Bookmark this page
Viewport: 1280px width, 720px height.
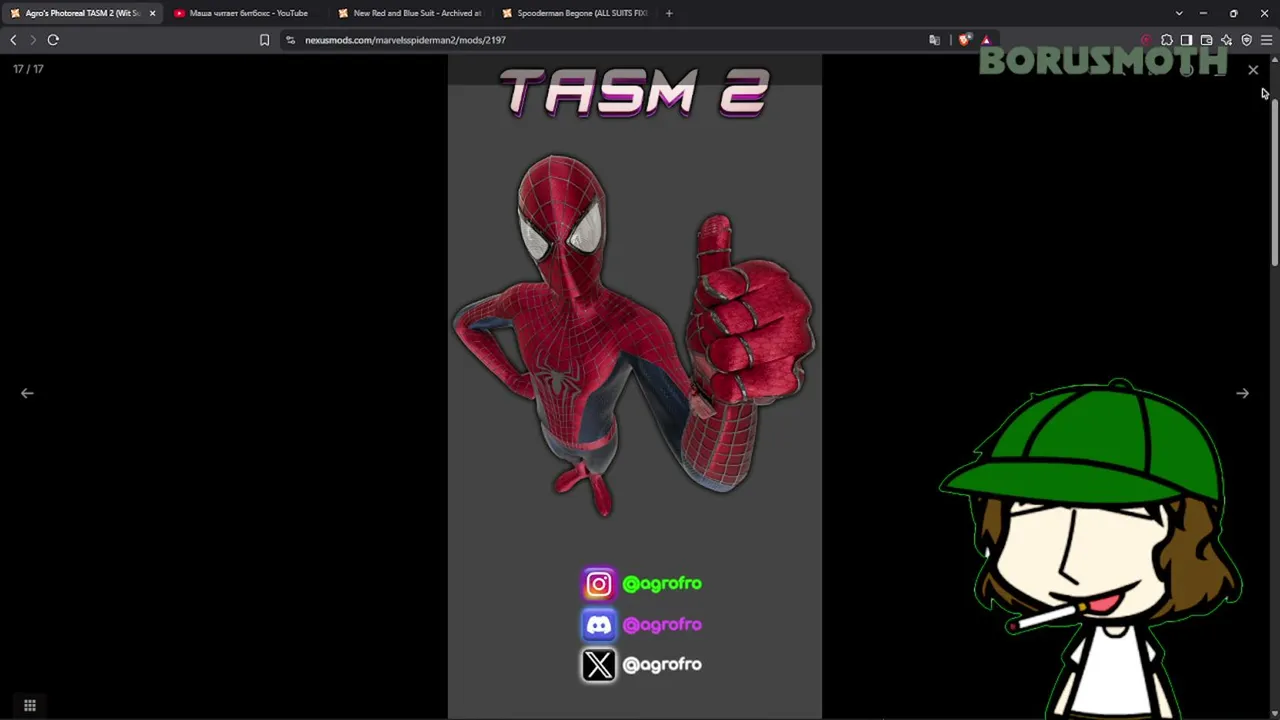click(x=264, y=40)
